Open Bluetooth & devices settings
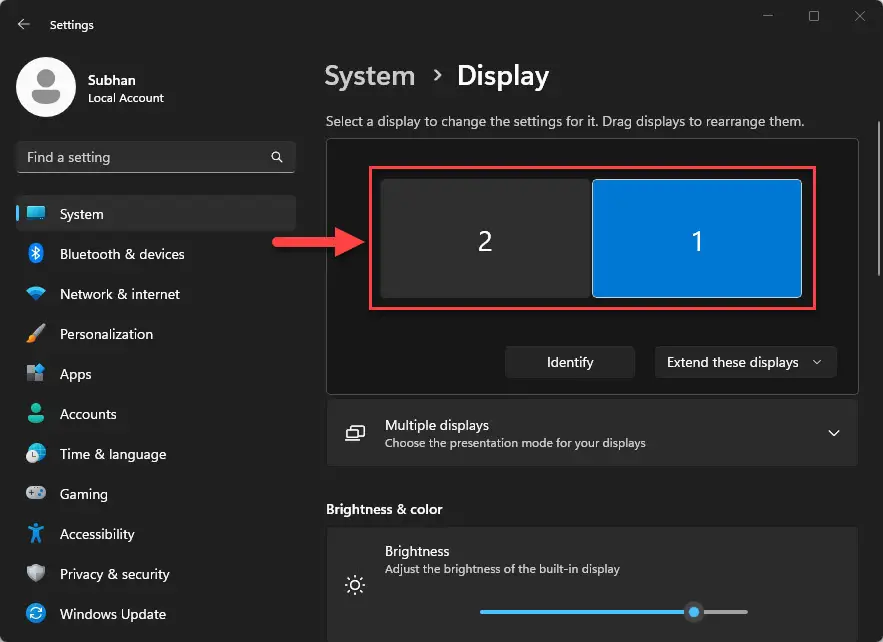Screen dimensions: 883x642 pyautogui.click(x=156, y=254)
